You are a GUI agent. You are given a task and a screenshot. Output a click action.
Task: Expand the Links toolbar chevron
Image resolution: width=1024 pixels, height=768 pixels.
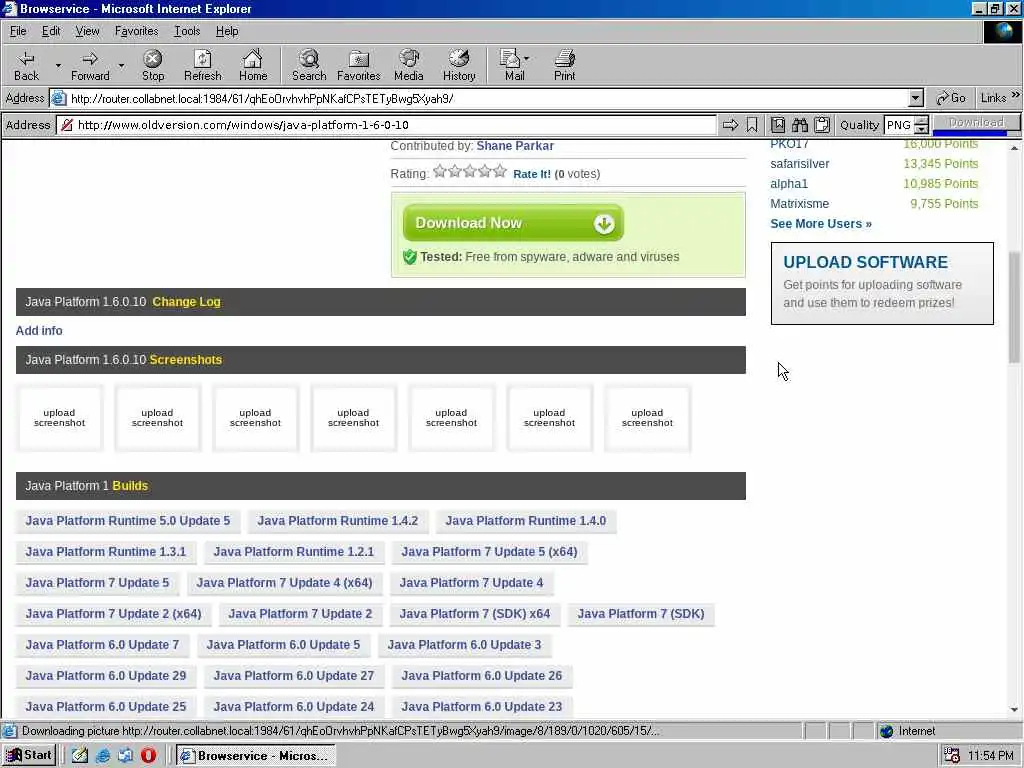click(x=1016, y=95)
